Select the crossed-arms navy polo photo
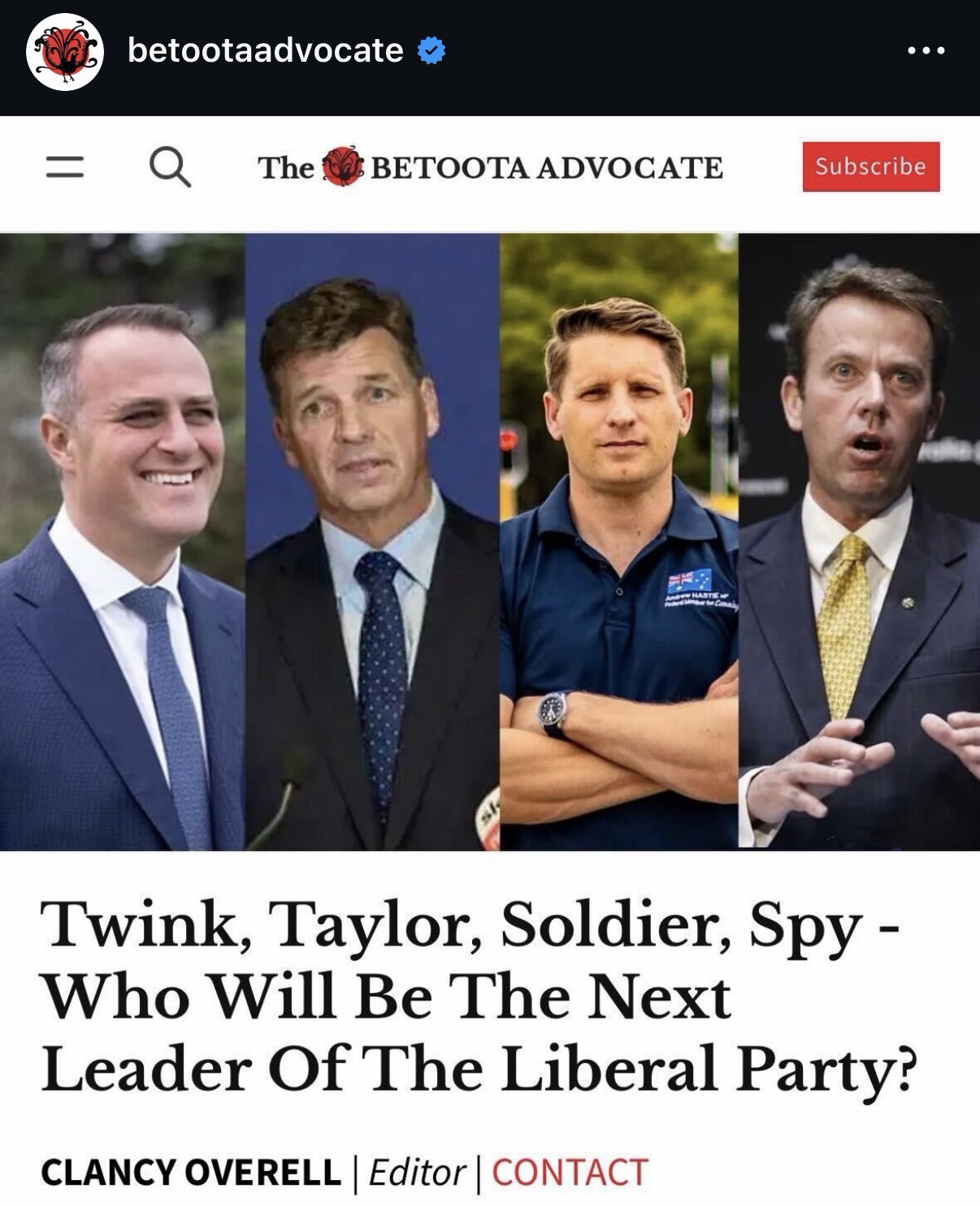The height and width of the screenshot is (1206, 980). (619, 542)
